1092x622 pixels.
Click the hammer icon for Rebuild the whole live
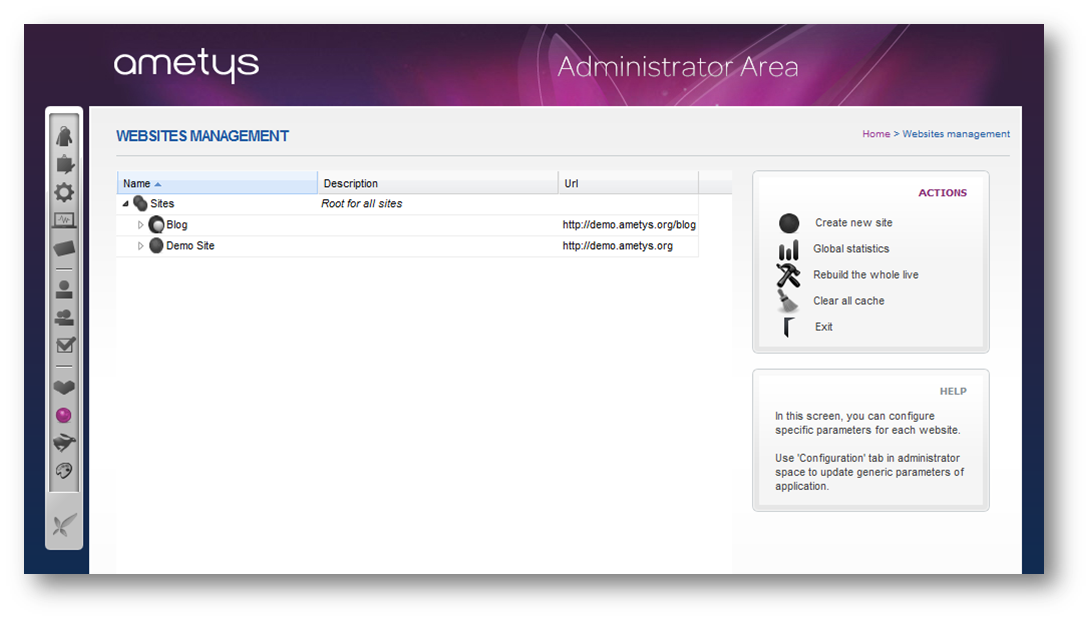click(x=789, y=274)
